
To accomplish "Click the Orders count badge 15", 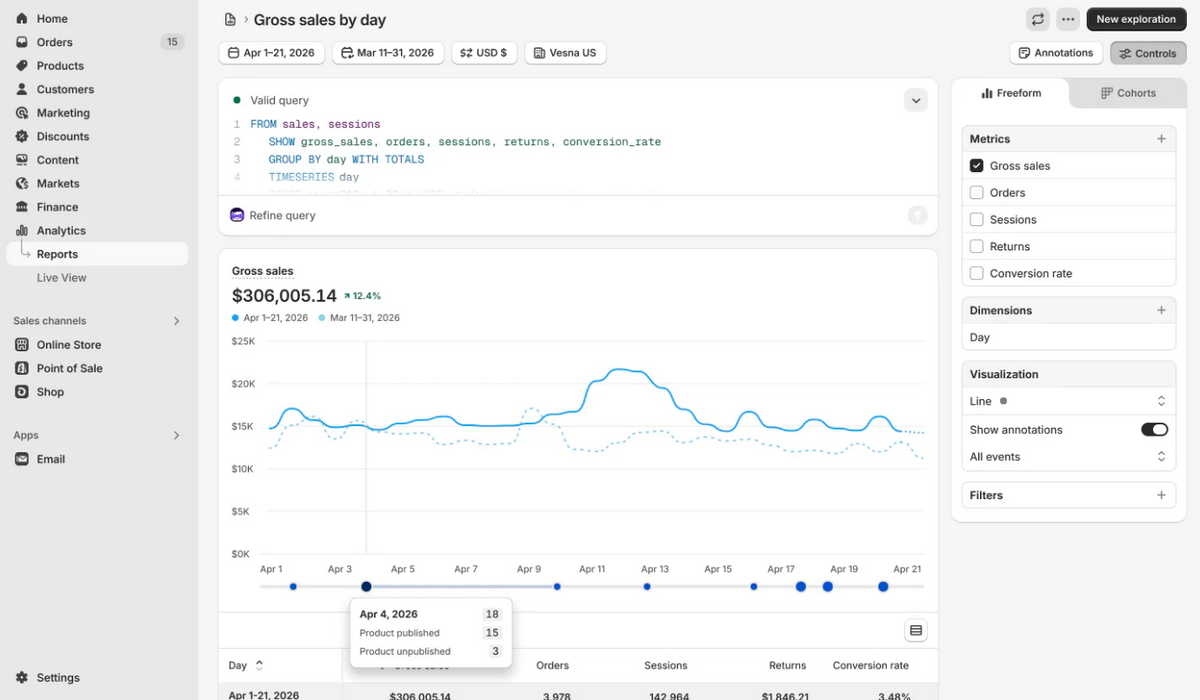I will tap(172, 42).
